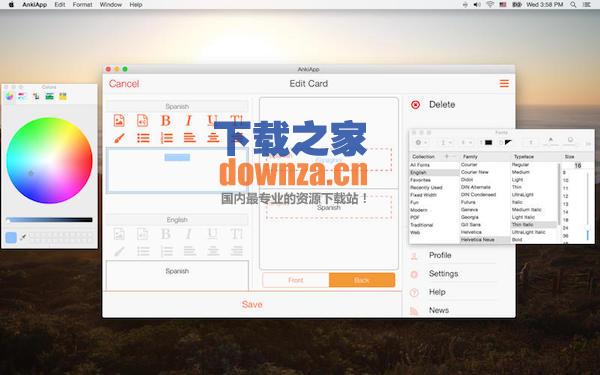This screenshot has width=600, height=375.
Task: Open the brush color tool in Spanish toolbar
Action: coord(119,138)
